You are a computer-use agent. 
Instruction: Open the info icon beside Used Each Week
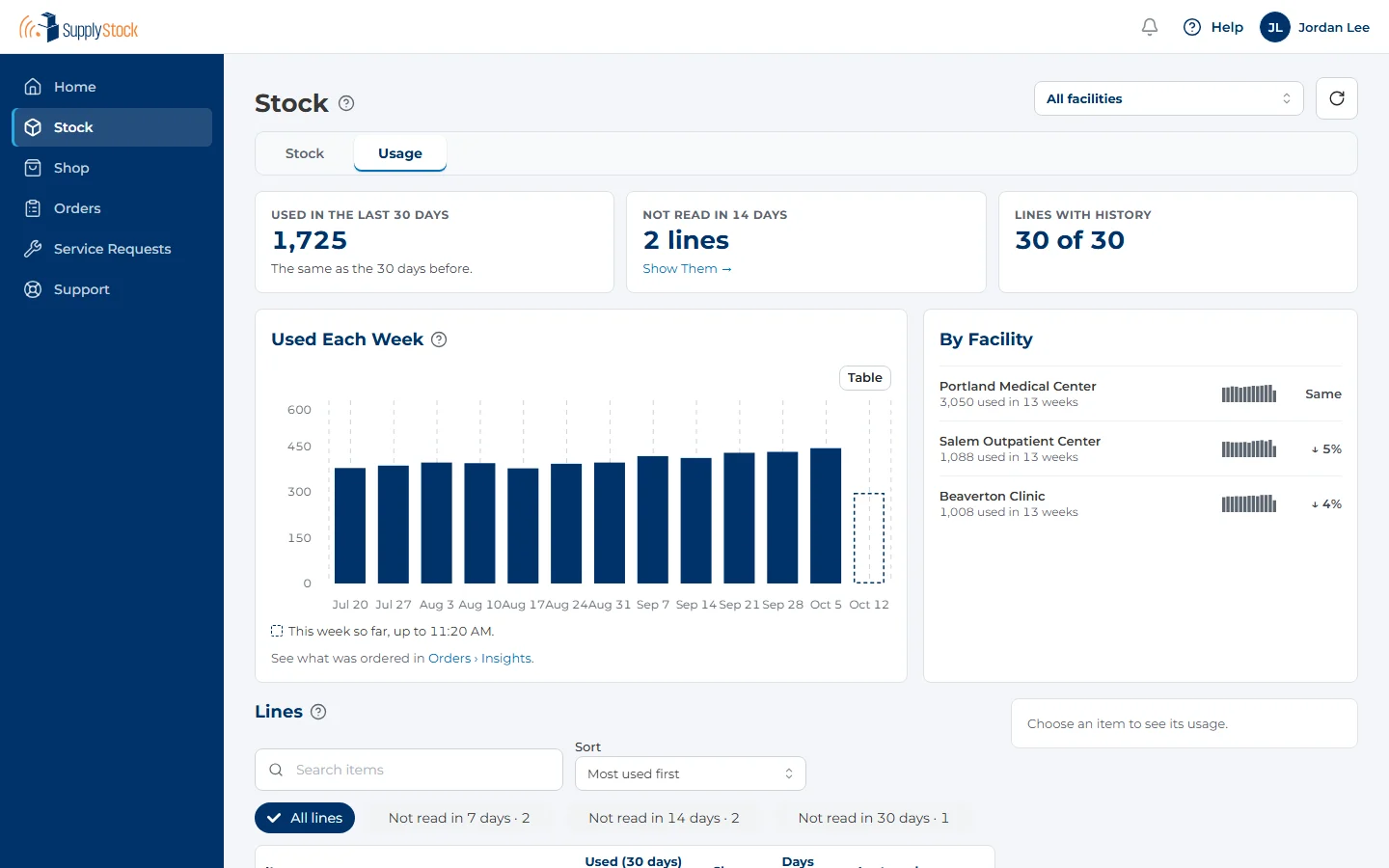[x=439, y=339]
